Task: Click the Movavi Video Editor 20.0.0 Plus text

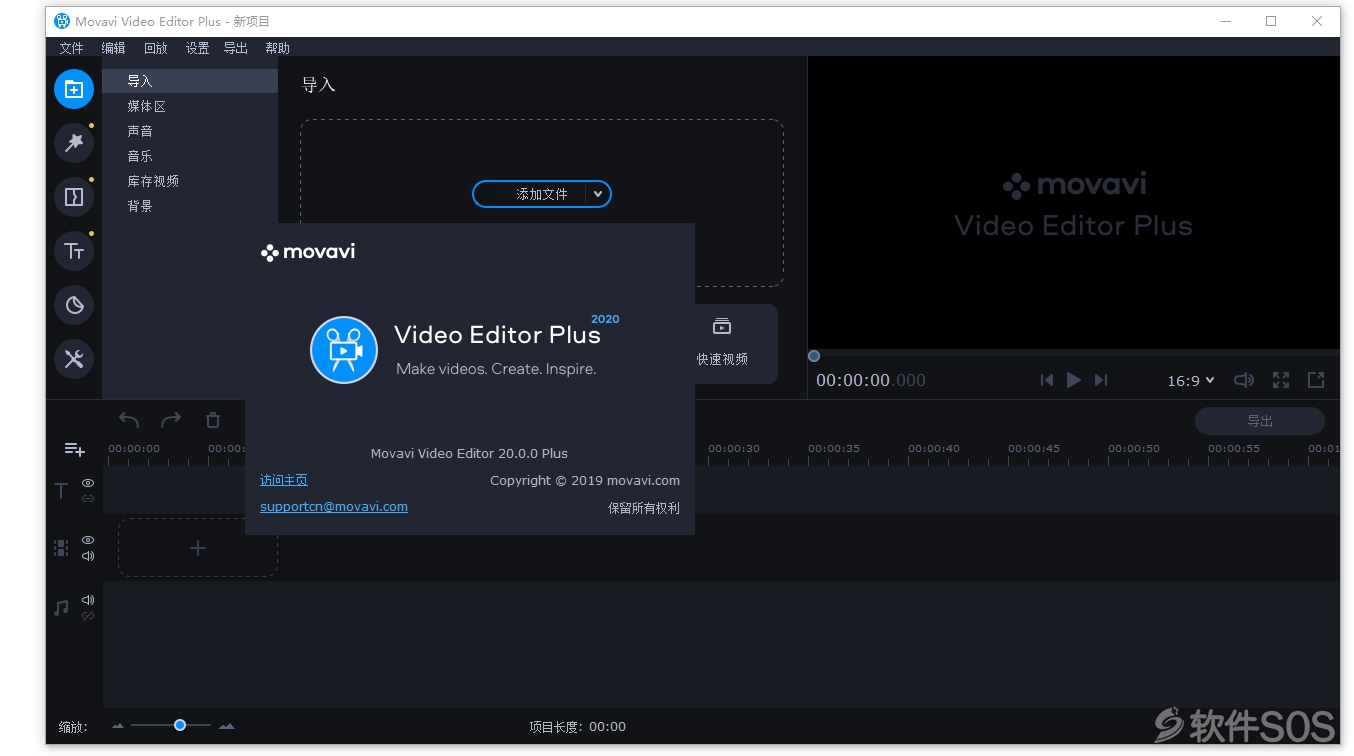Action: [x=469, y=453]
